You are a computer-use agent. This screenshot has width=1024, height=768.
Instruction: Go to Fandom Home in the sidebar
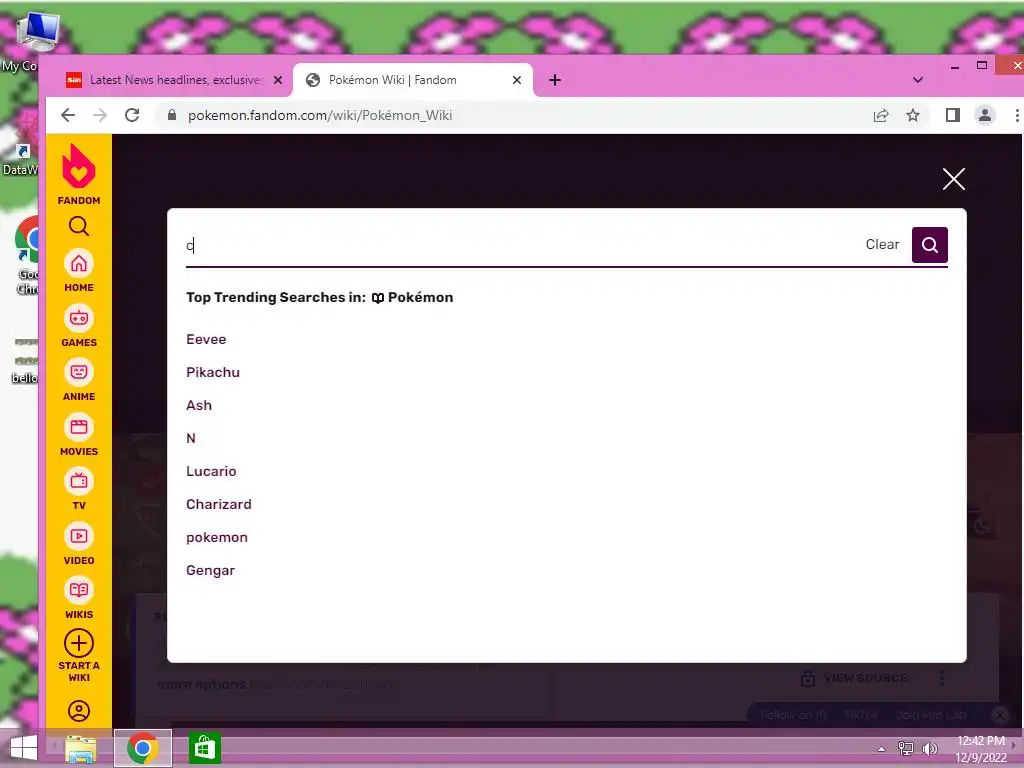click(x=79, y=271)
